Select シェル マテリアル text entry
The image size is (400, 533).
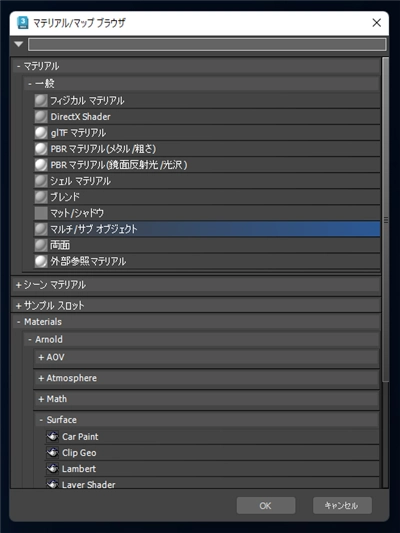click(81, 181)
